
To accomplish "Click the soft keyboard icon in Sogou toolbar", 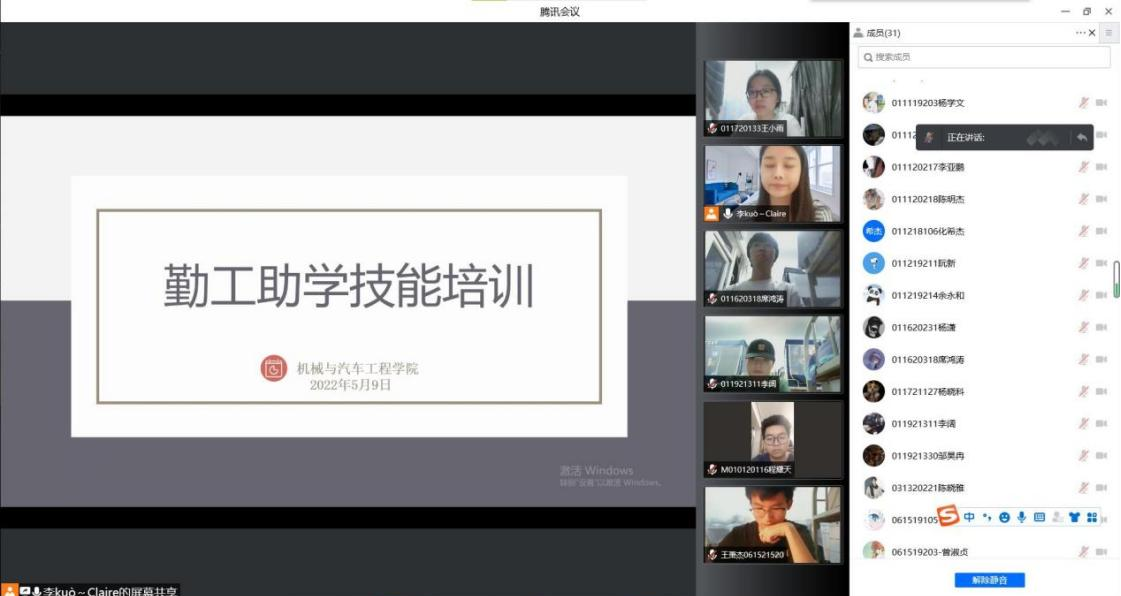I will [x=1039, y=517].
